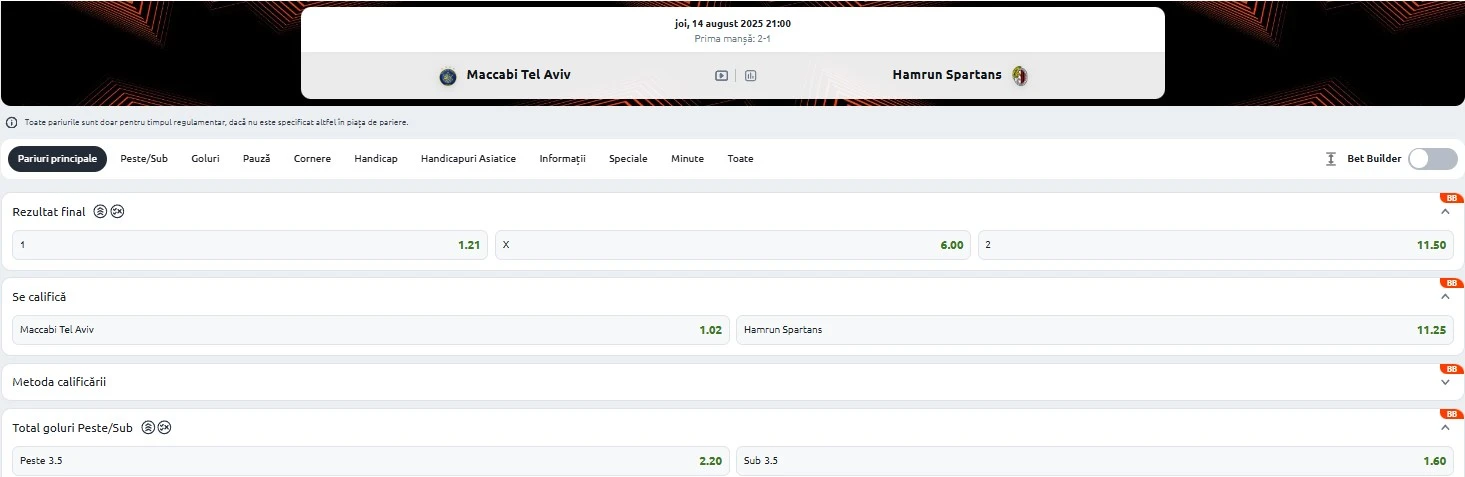Expand the Metoda calificării section

pyautogui.click(x=1444, y=382)
